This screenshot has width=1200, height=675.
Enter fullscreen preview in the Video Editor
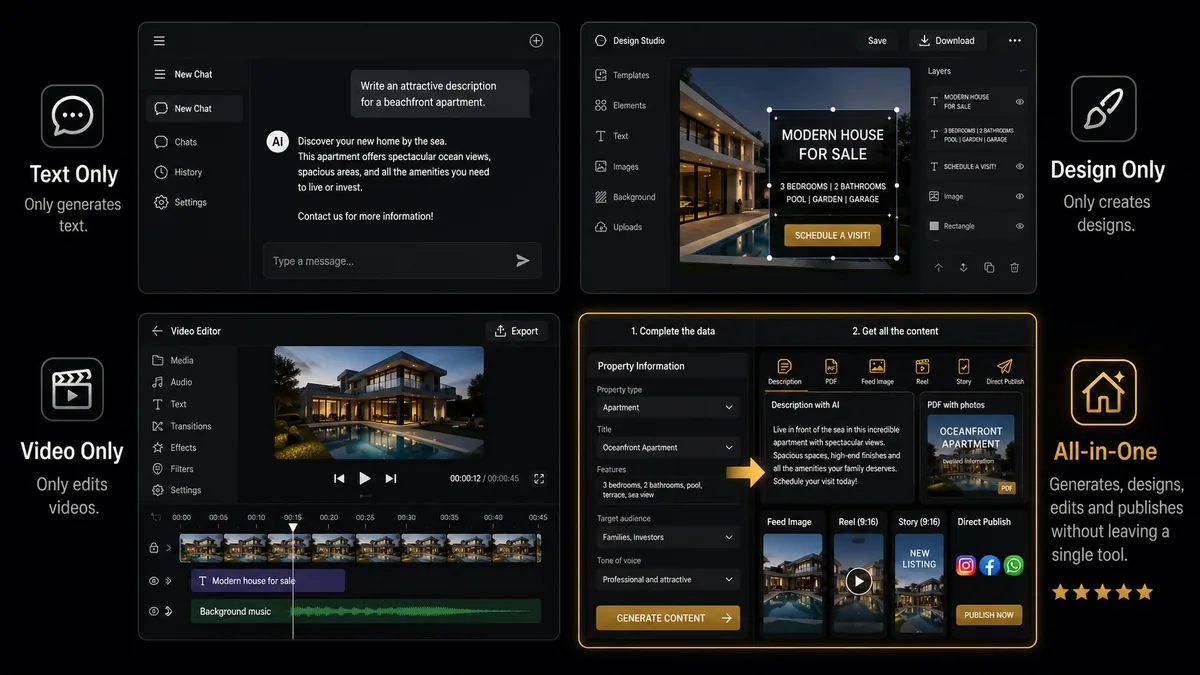[539, 479]
